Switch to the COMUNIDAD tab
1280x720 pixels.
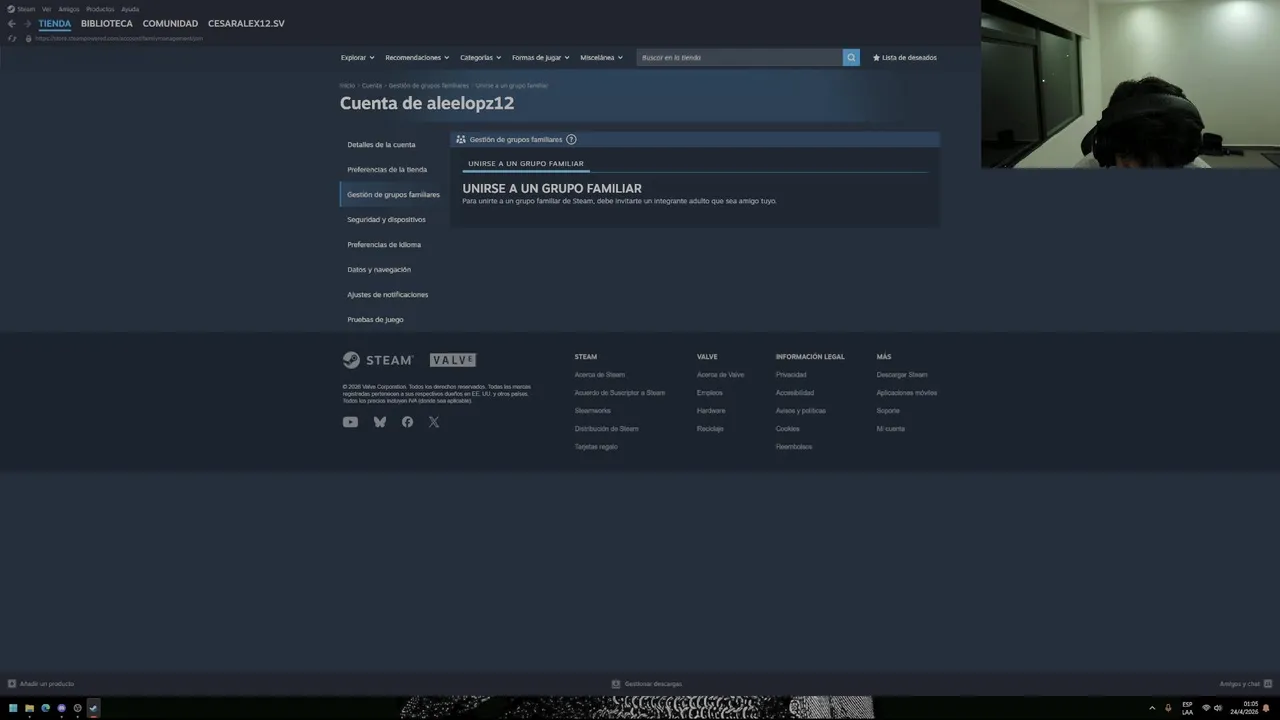(x=170, y=23)
